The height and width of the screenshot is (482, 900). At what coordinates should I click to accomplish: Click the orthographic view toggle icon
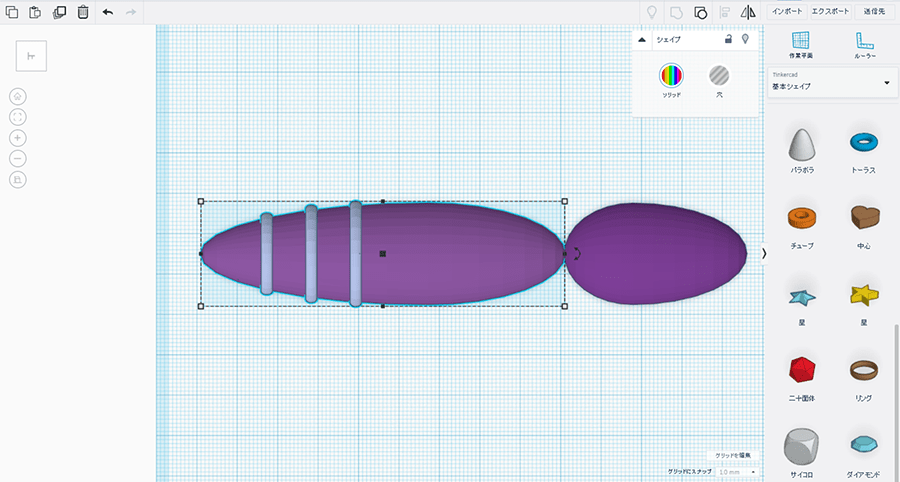18,180
